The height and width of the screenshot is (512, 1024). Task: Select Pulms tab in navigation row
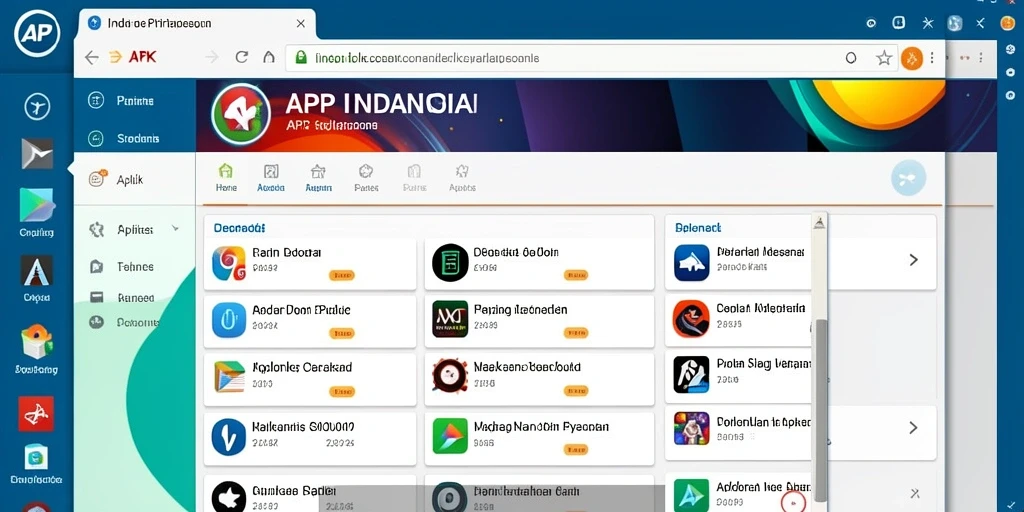point(414,178)
